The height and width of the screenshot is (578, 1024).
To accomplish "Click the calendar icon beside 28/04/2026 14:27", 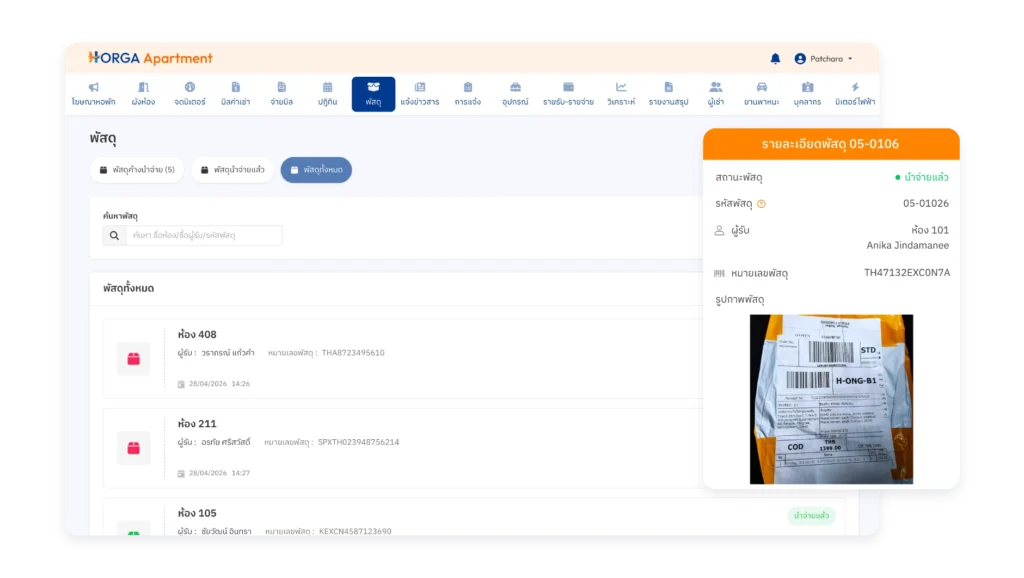I will pyautogui.click(x=182, y=474).
